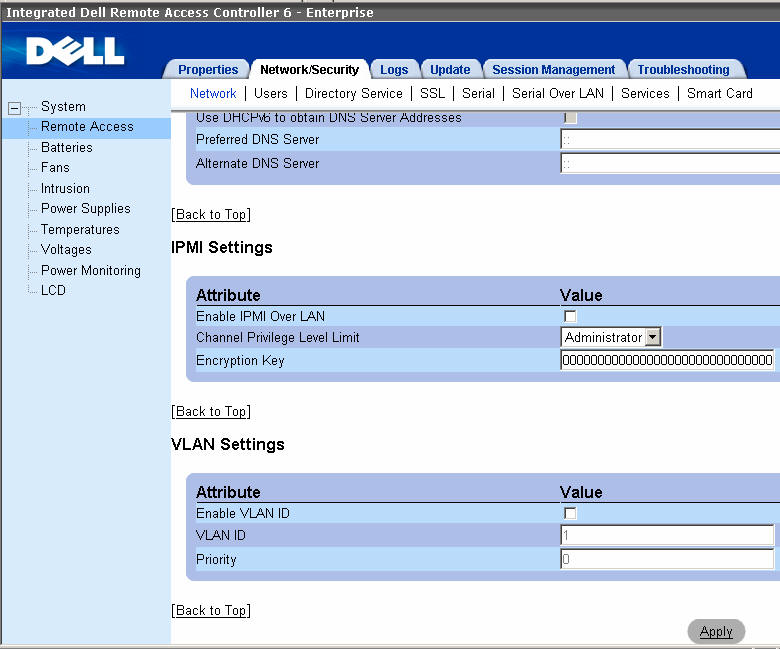780x649 pixels.
Task: Click the Encryption Key label
Action: tap(240, 361)
